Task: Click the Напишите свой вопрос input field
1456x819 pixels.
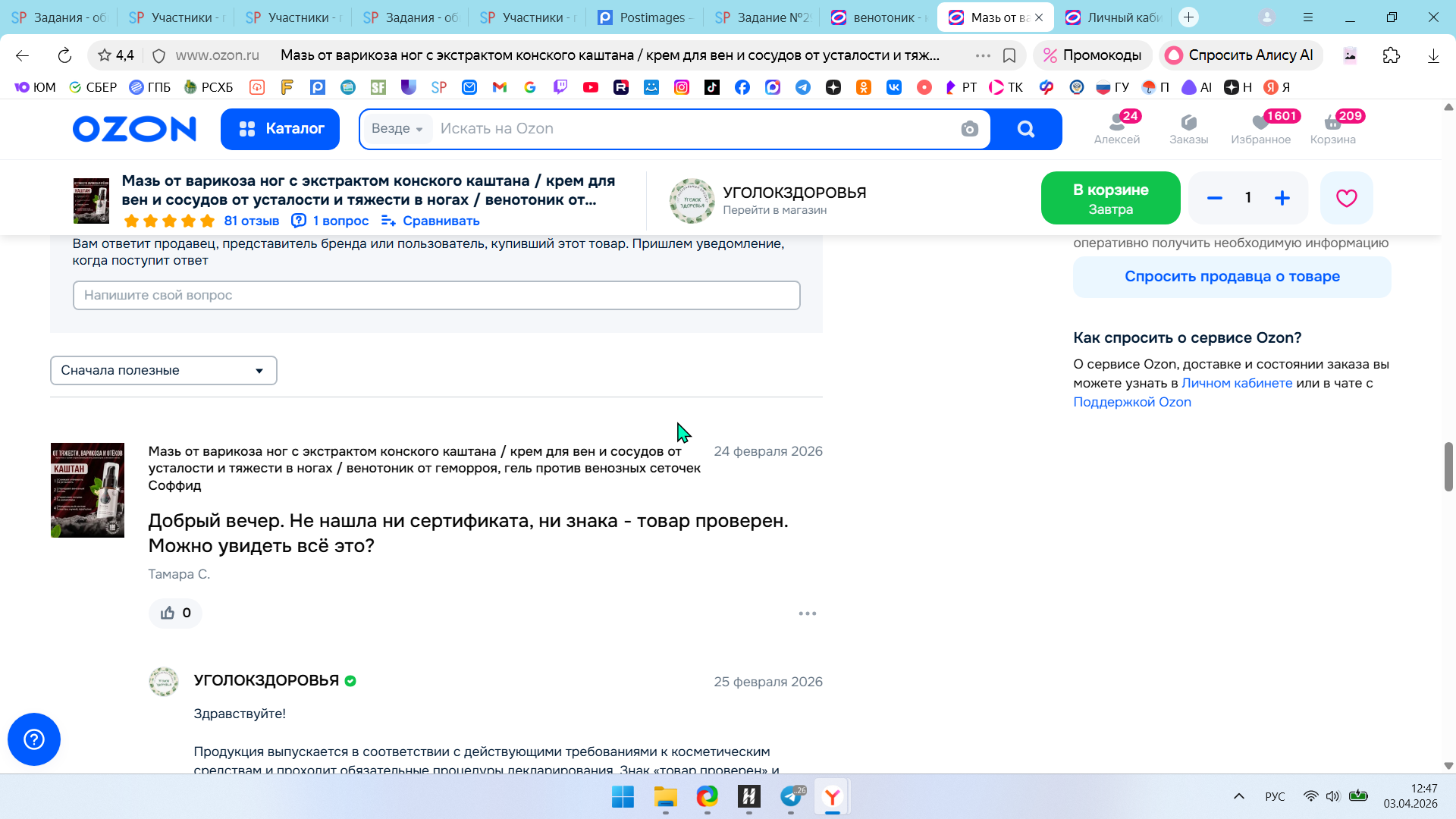Action: tap(436, 295)
